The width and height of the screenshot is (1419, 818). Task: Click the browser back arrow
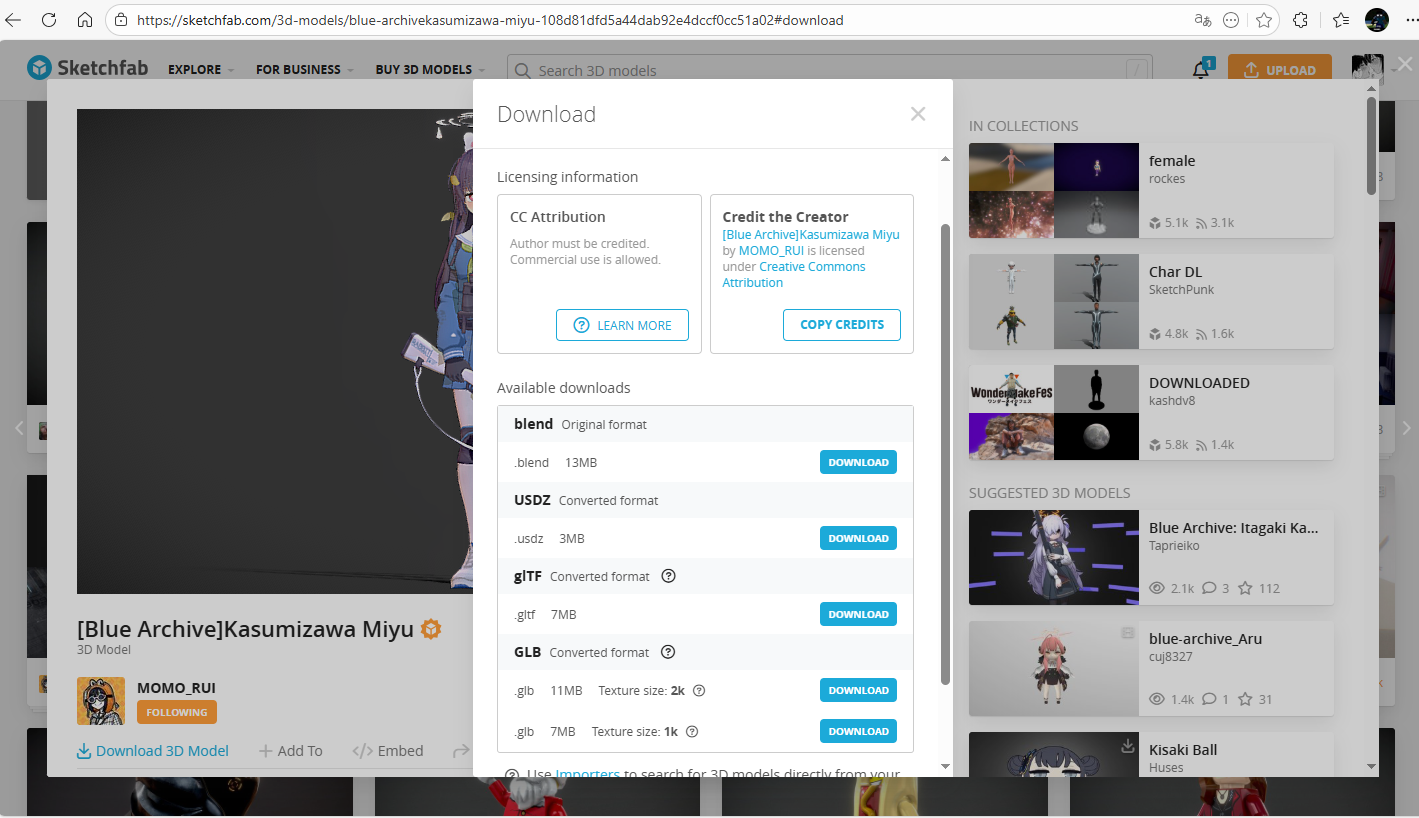tap(14, 19)
